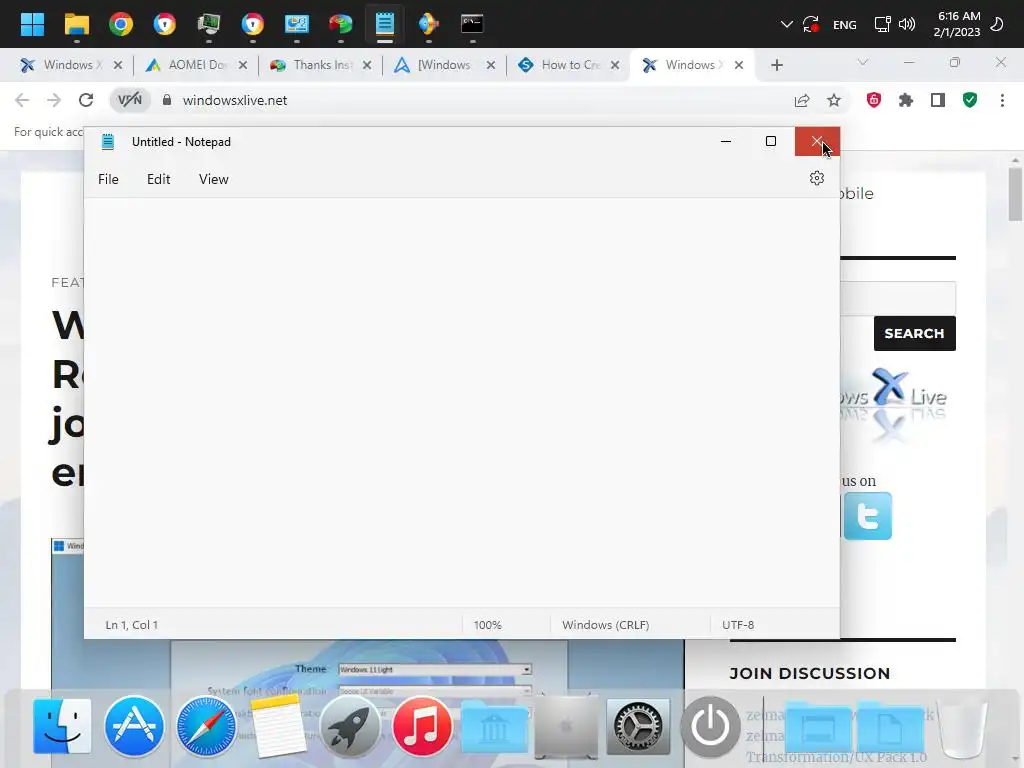Click the power button in the dock
This screenshot has width=1024, height=768.
(711, 726)
